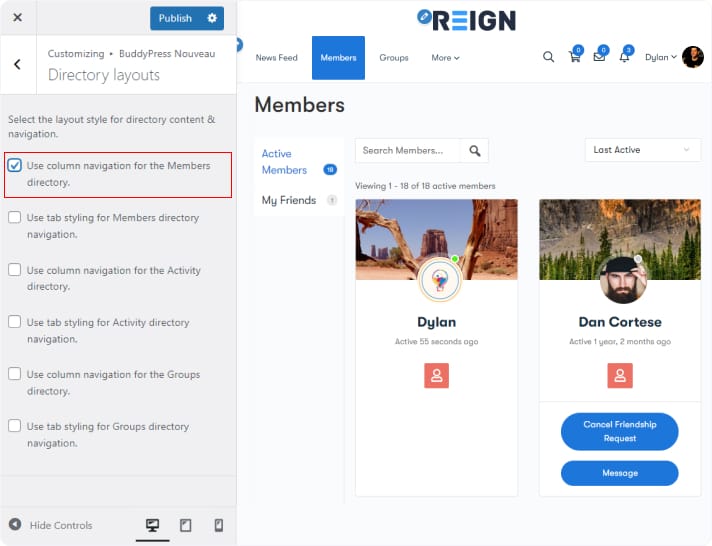
Task: Open the notifications bell icon
Action: click(625, 57)
